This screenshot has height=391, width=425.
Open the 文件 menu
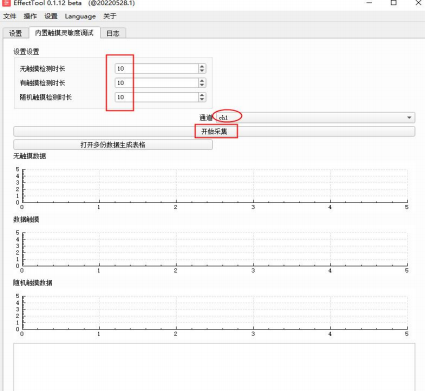(x=9, y=16)
